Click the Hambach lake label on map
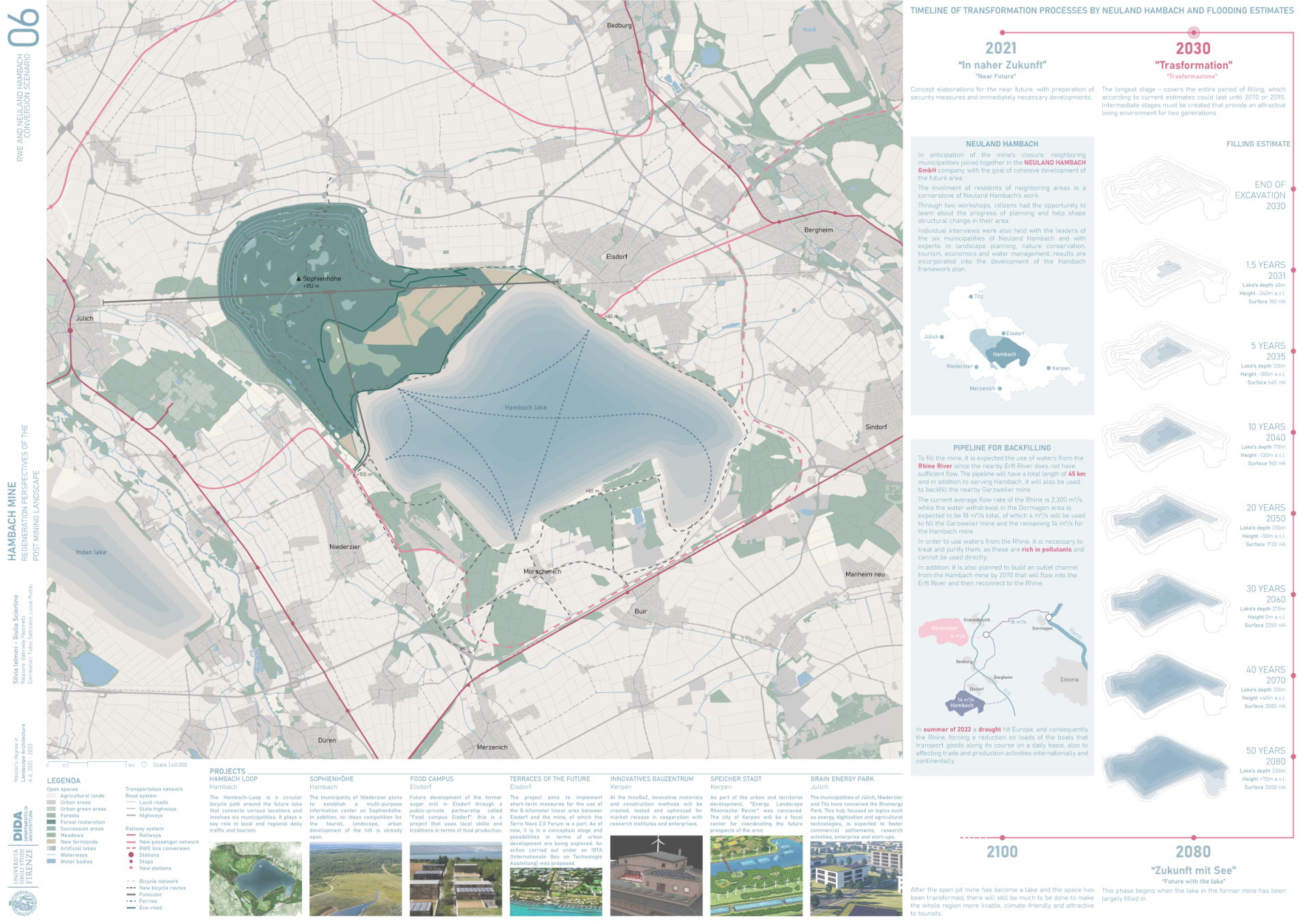Viewport: 1309px width, 924px height. coord(525,407)
